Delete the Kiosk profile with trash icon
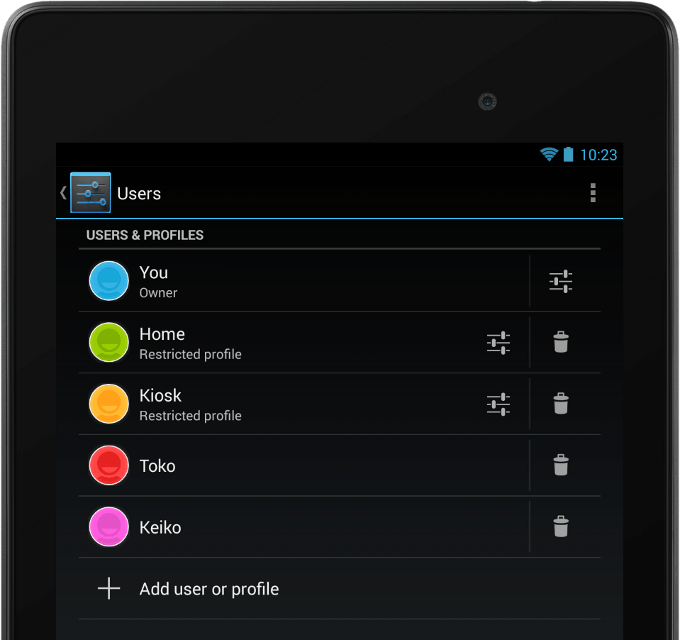680x640 pixels. coord(561,404)
